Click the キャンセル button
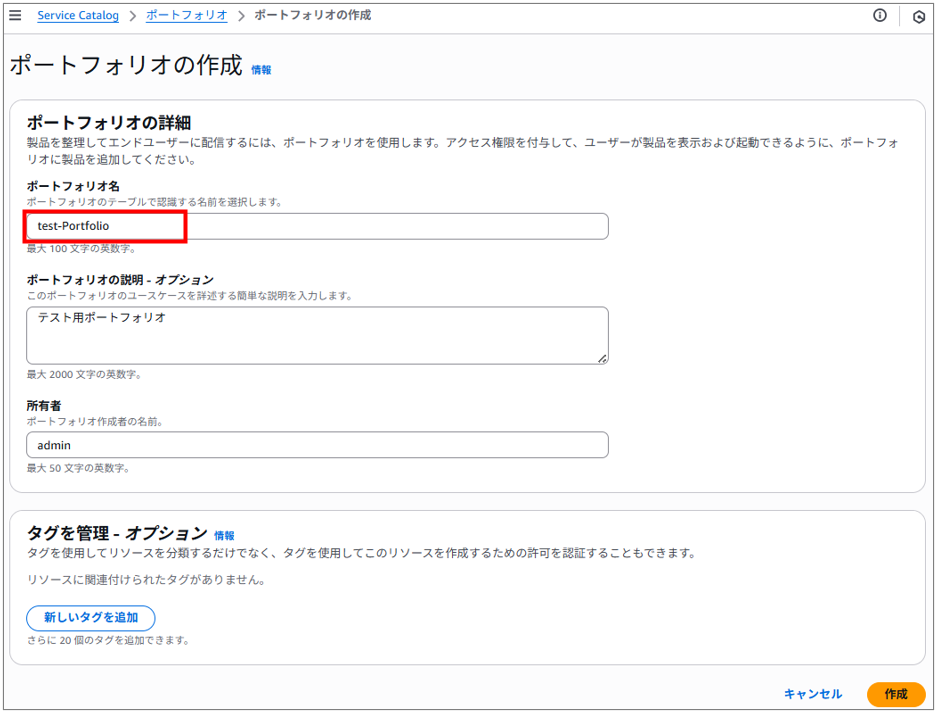The height and width of the screenshot is (716, 939). point(813,694)
